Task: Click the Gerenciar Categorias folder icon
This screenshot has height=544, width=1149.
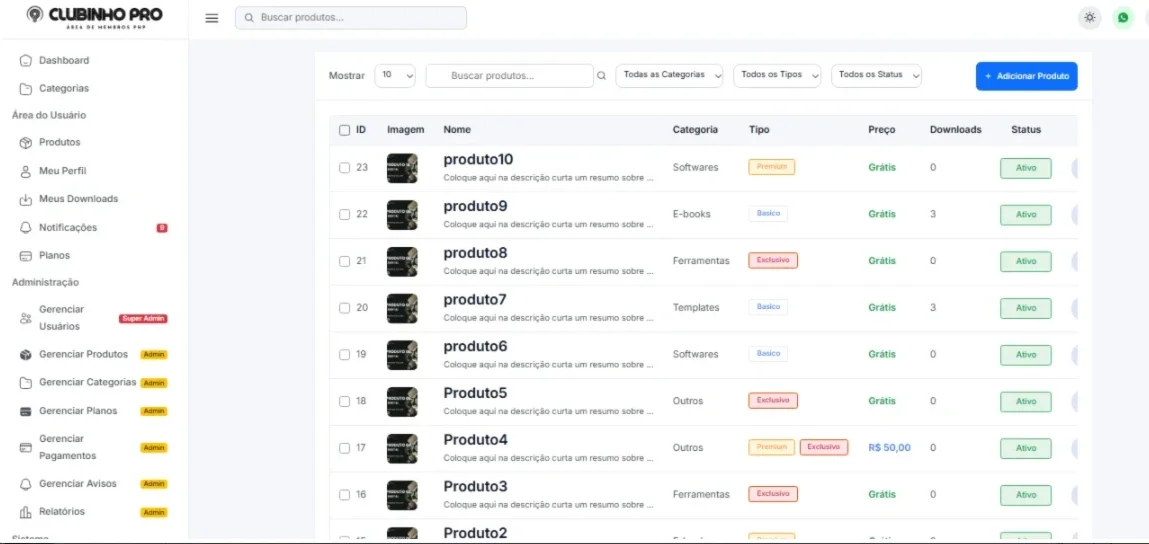Action: (x=26, y=383)
